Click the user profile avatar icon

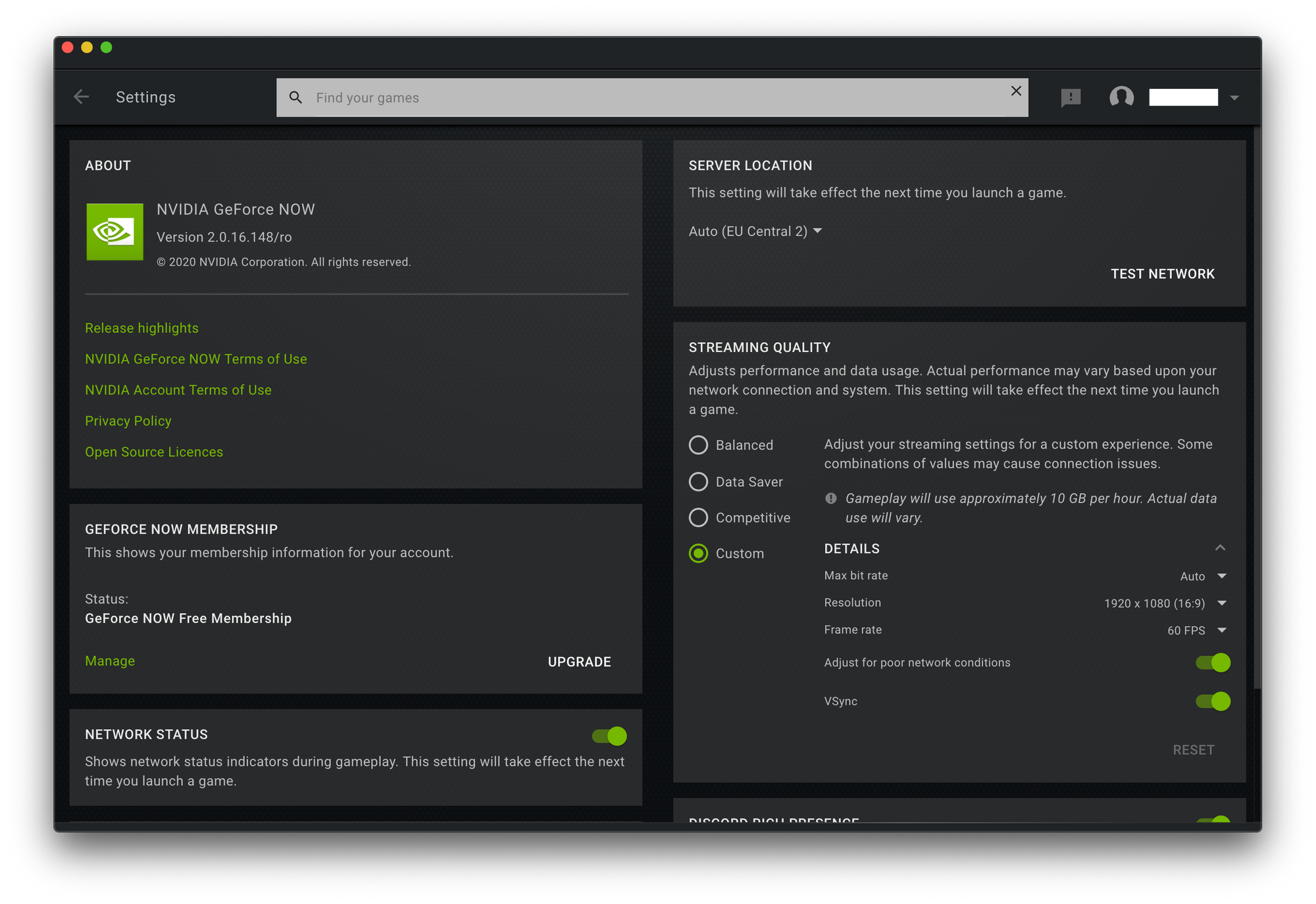pyautogui.click(x=1121, y=97)
